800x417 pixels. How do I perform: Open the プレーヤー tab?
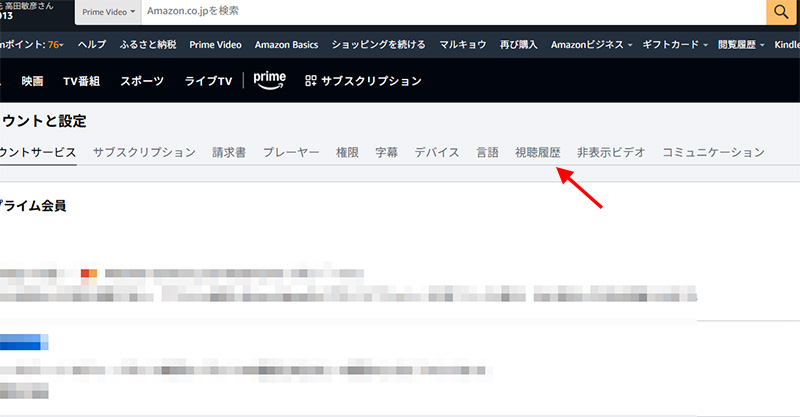[x=291, y=153]
